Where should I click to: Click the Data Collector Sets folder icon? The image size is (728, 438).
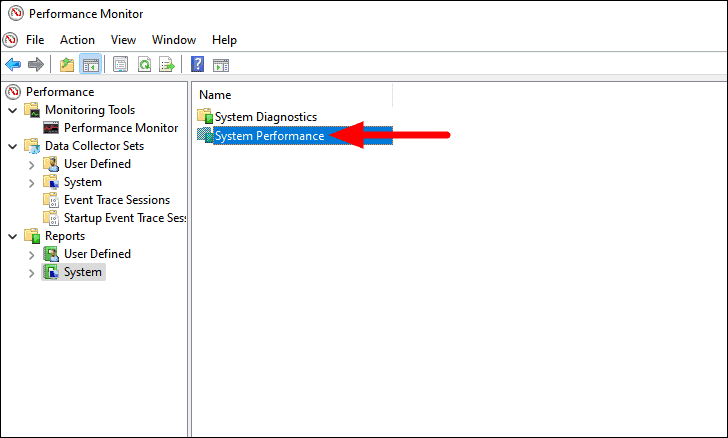[x=32, y=146]
